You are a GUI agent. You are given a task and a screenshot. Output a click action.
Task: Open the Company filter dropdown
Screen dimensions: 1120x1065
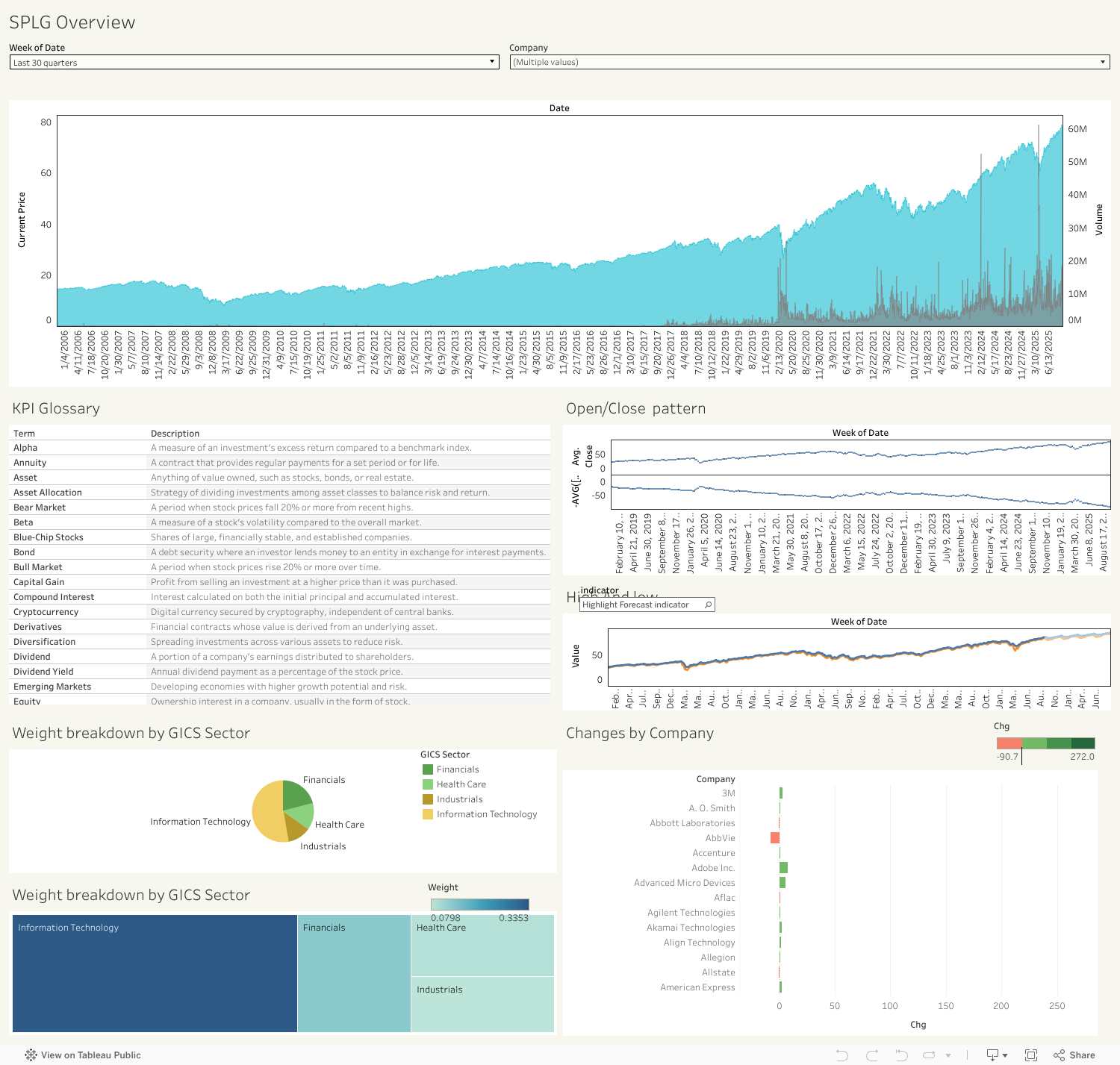click(810, 63)
